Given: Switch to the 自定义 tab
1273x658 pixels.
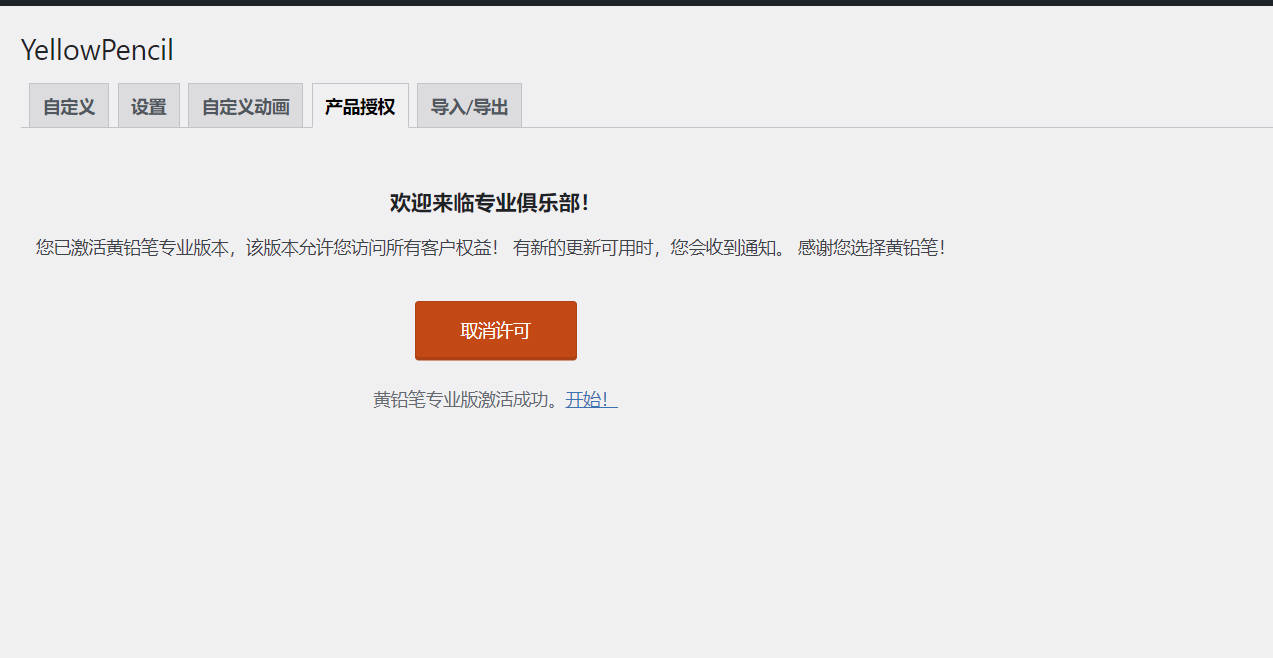Looking at the screenshot, I should click(x=69, y=106).
